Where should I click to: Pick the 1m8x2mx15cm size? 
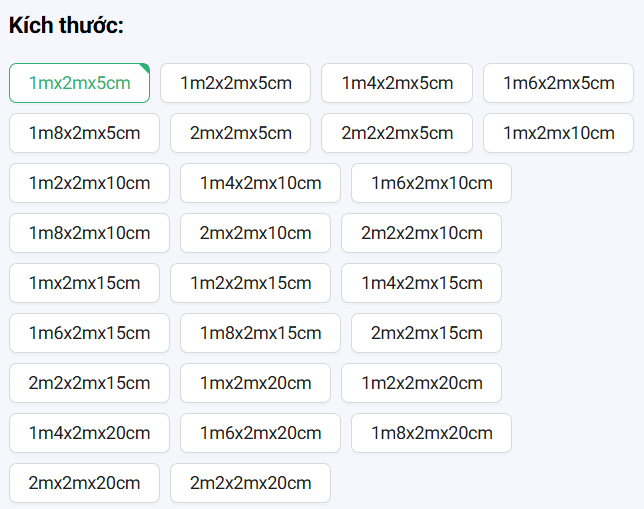pyautogui.click(x=260, y=333)
